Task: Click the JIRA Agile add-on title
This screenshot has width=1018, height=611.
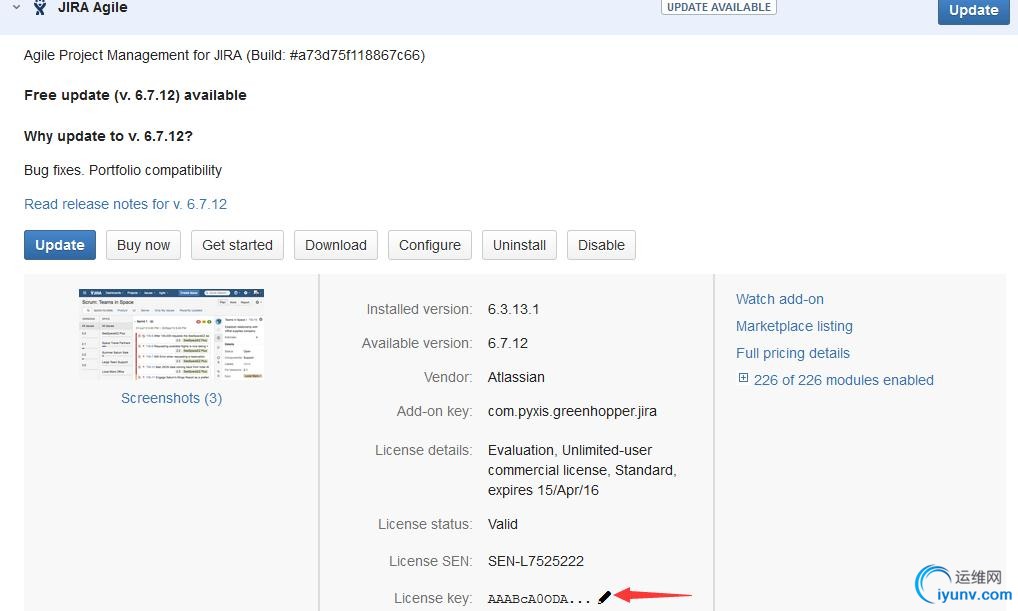Action: pos(92,8)
